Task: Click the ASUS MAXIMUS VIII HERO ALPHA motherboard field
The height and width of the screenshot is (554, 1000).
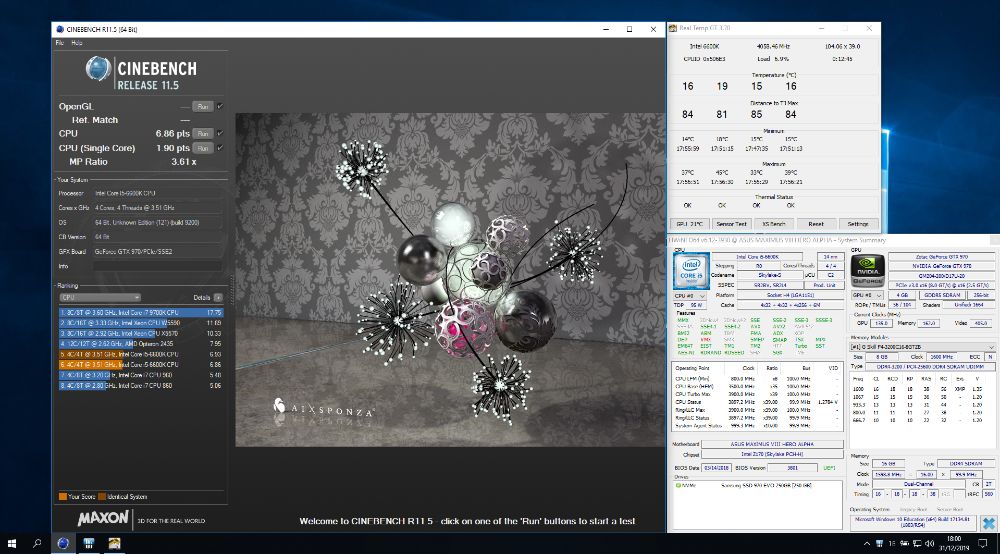Action: pos(772,444)
